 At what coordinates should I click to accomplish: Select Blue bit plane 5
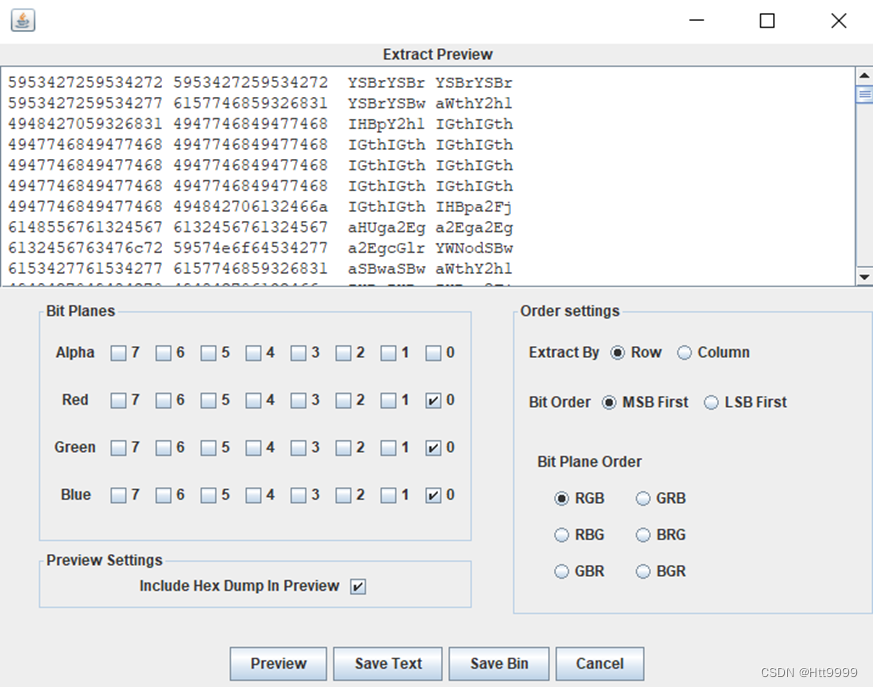(x=208, y=495)
